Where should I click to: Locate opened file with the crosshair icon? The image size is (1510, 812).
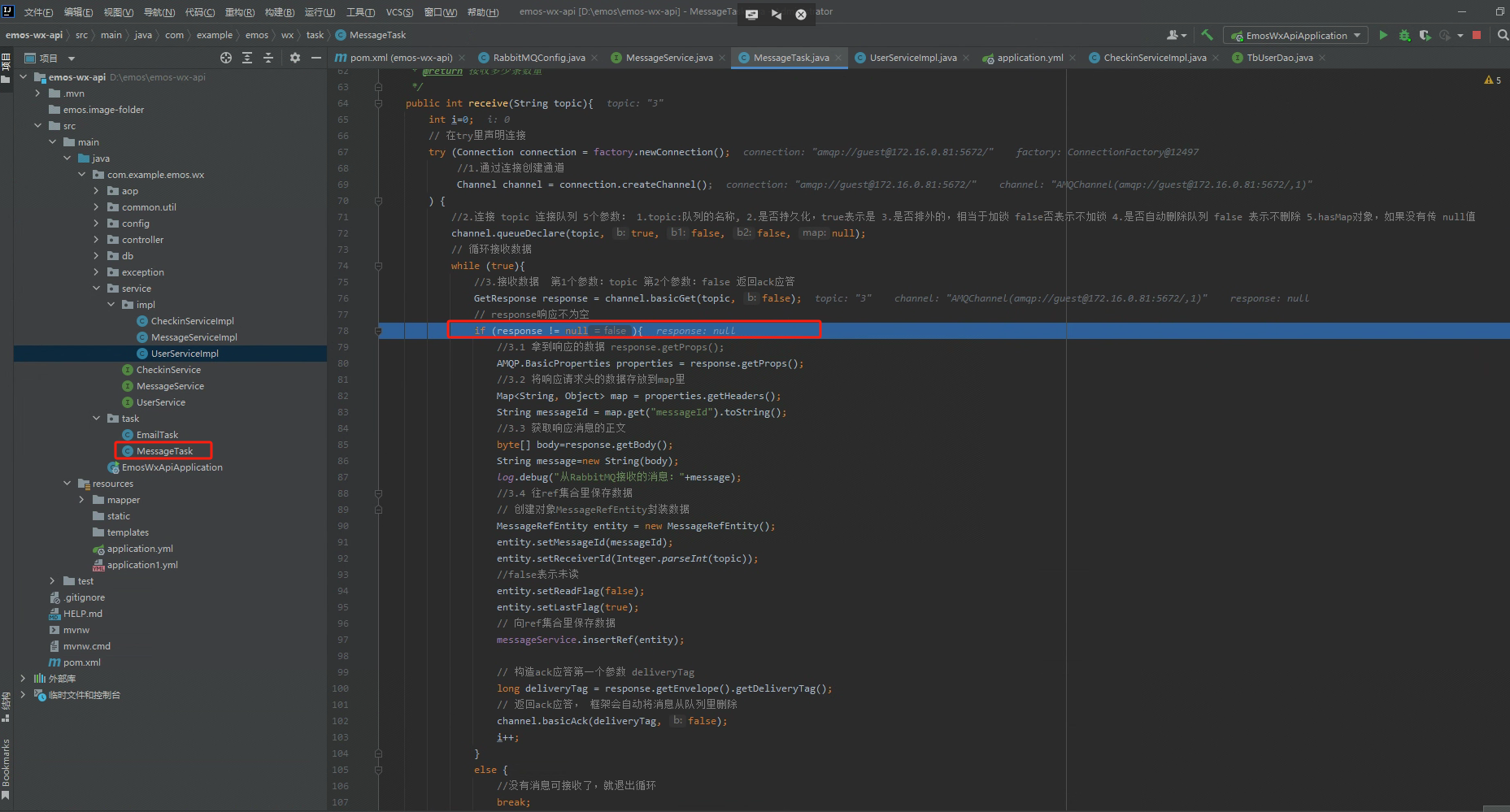click(226, 58)
